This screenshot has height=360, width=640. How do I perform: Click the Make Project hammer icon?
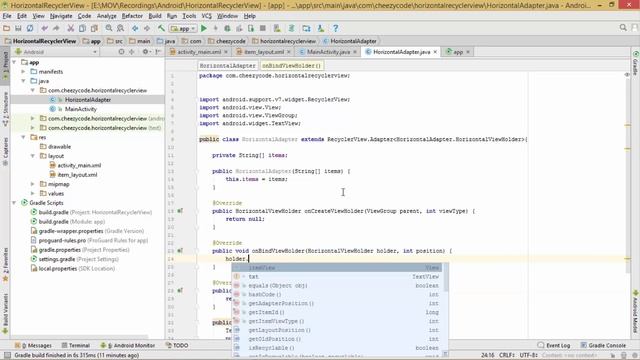pyautogui.click(x=161, y=28)
